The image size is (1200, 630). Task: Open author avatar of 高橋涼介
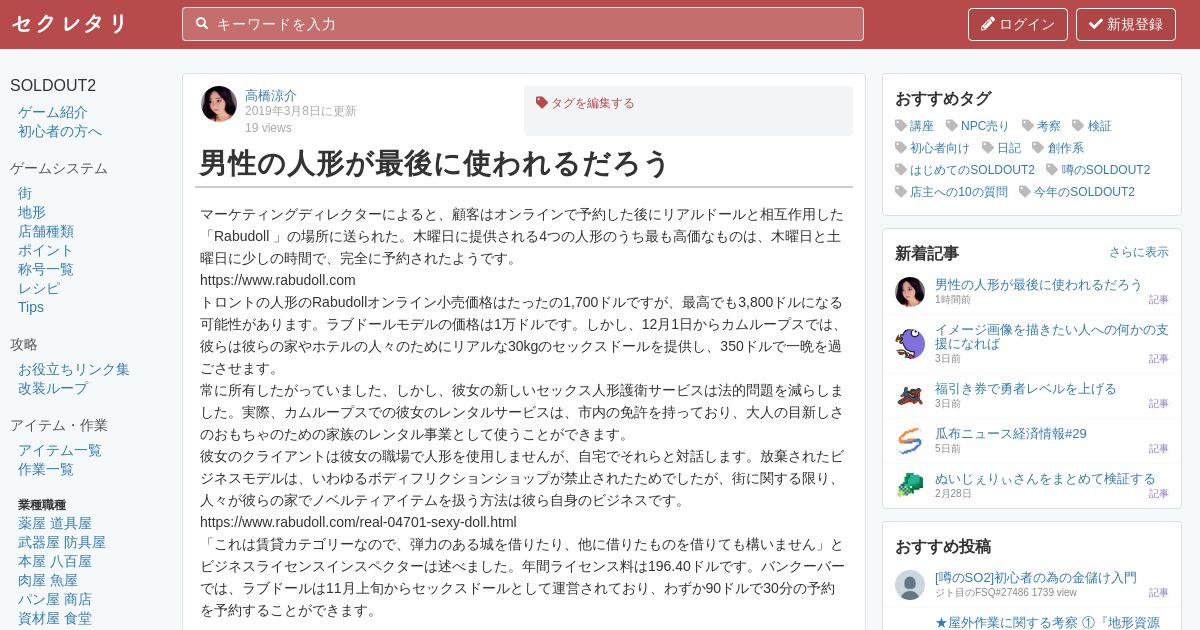tap(219, 104)
